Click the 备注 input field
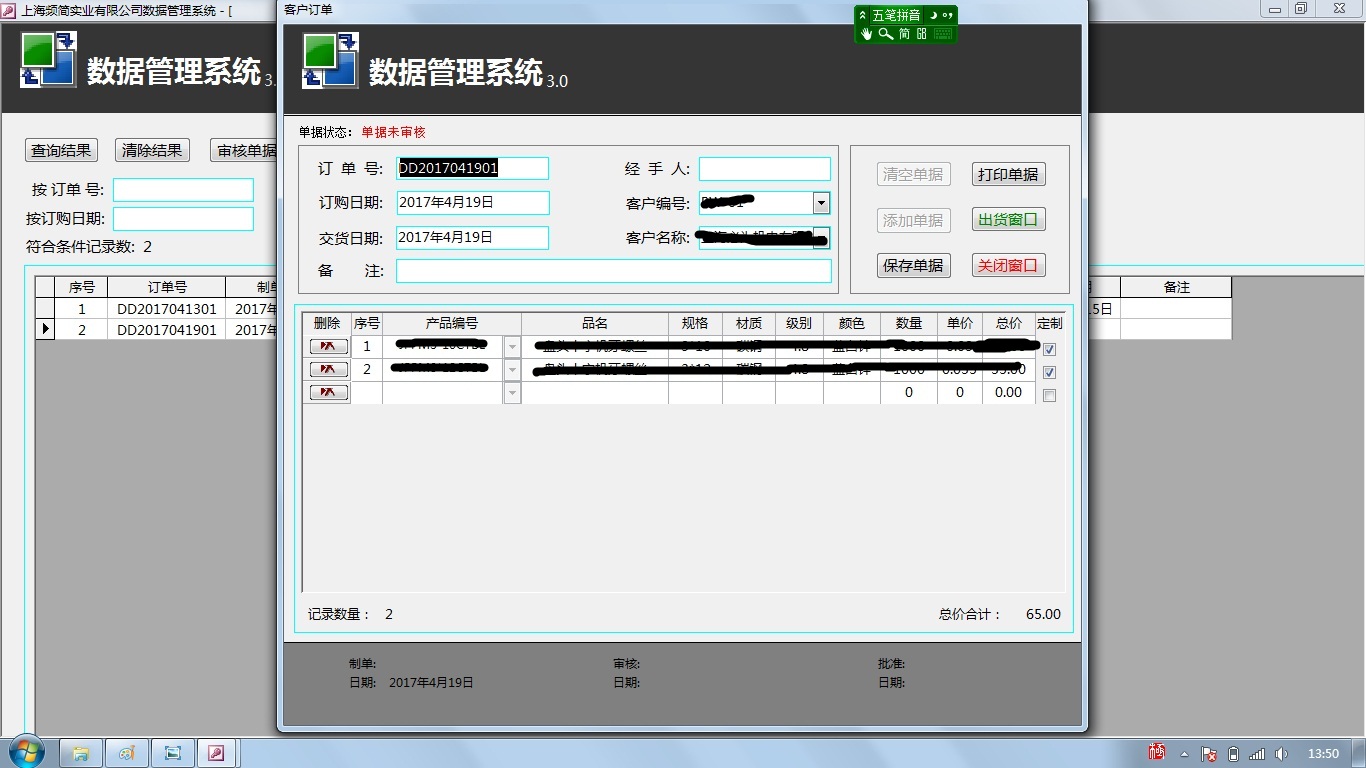1366x768 pixels. pyautogui.click(x=614, y=271)
